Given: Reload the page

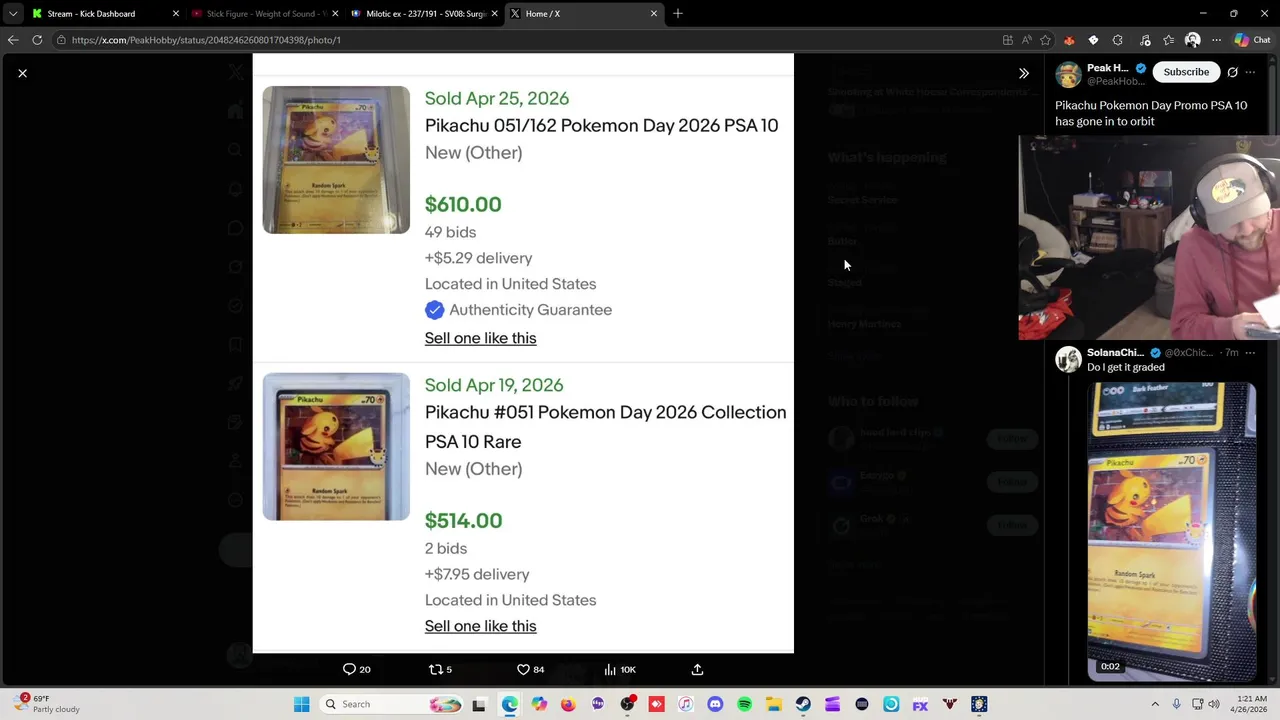Looking at the screenshot, I should (x=37, y=40).
